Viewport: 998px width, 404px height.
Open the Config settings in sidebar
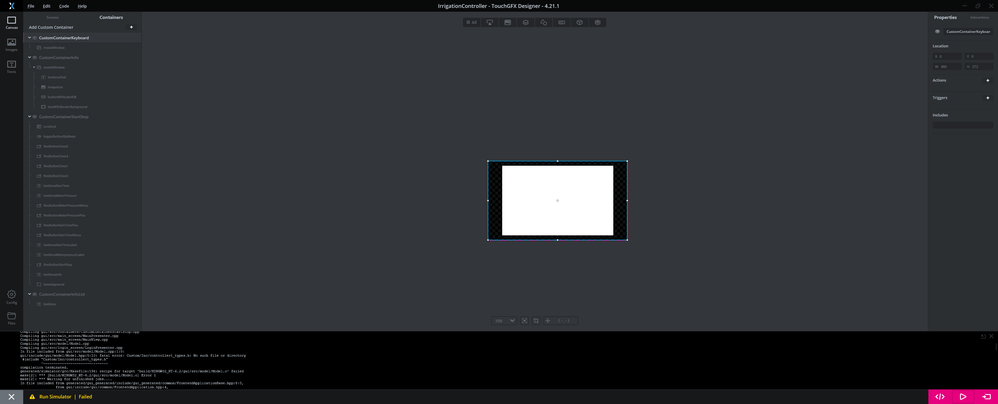pyautogui.click(x=11, y=296)
